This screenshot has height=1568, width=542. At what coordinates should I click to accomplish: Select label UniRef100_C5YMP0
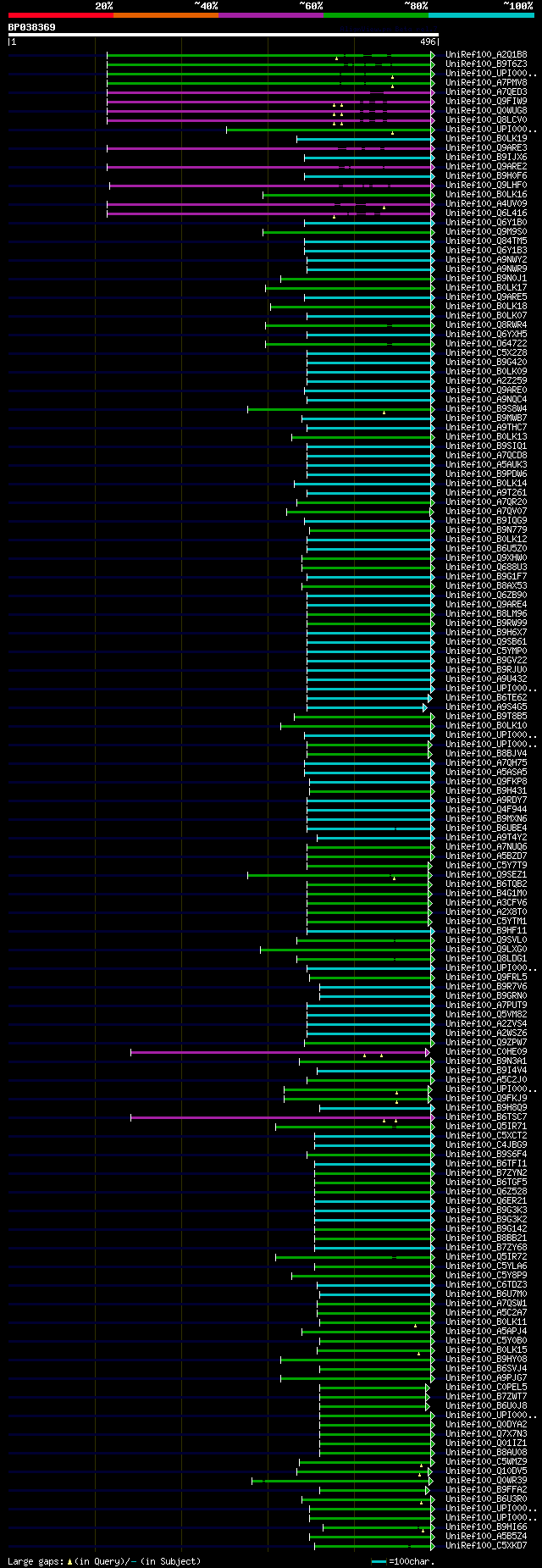[x=486, y=651]
